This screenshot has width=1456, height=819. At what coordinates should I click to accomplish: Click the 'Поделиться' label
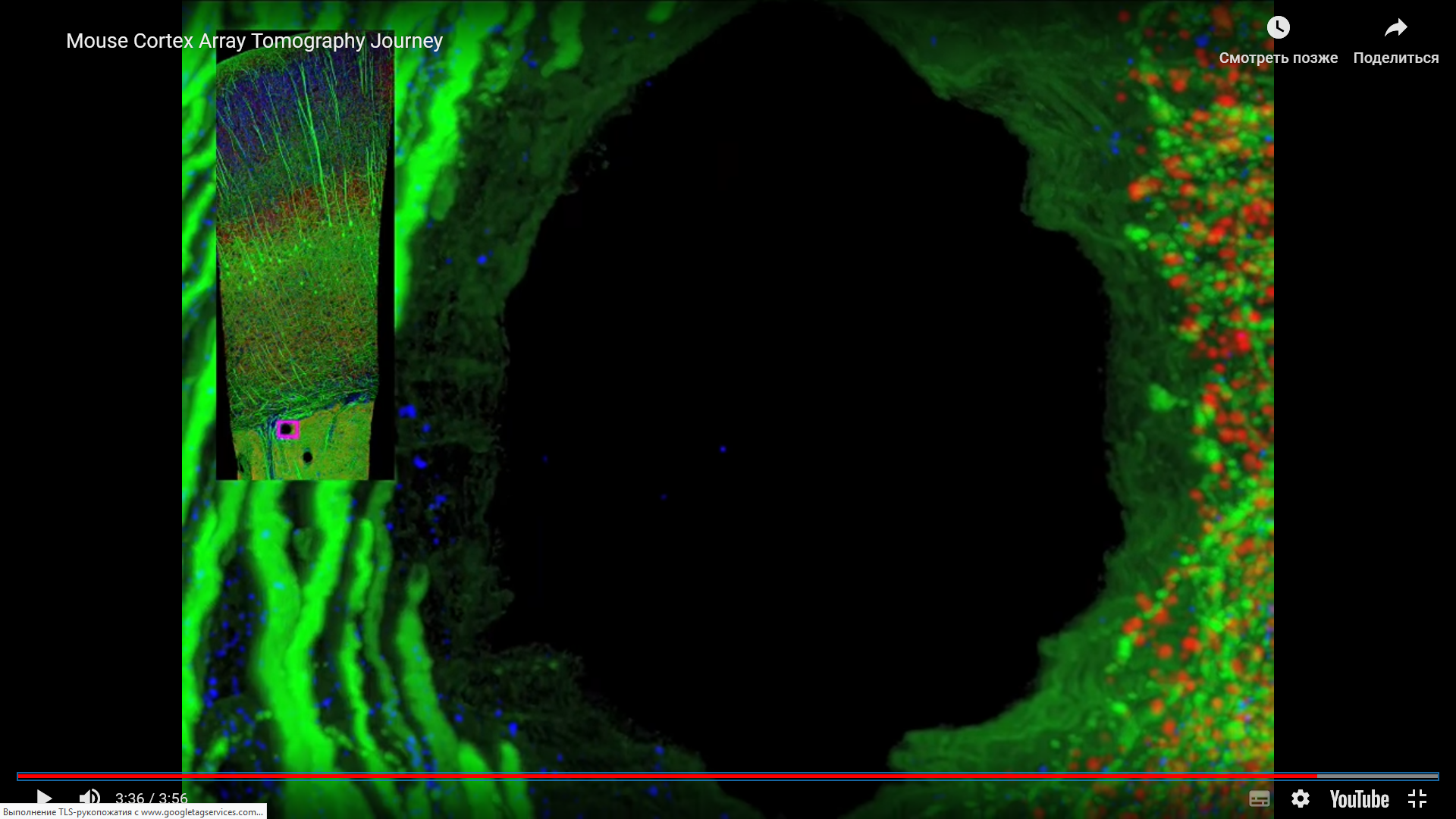tap(1395, 58)
